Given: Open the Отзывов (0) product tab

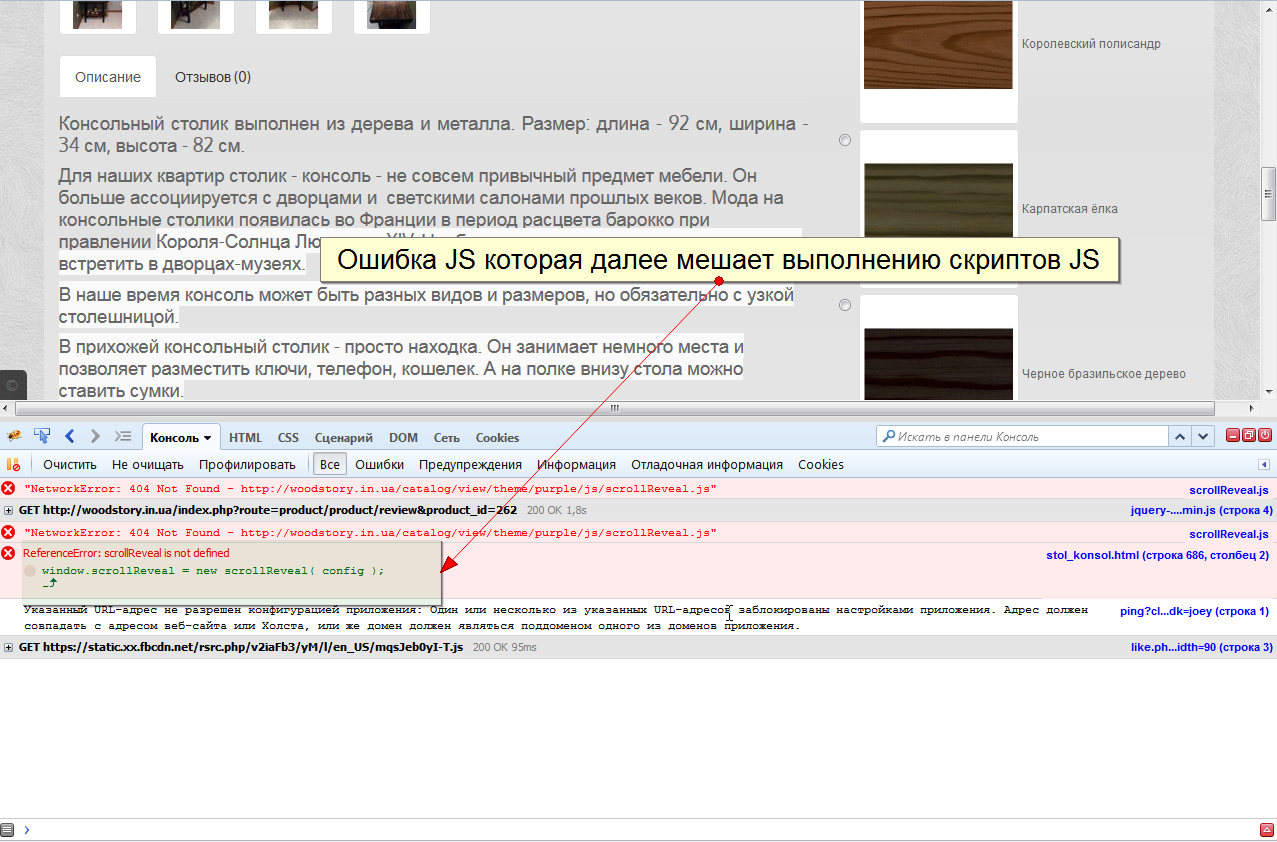Looking at the screenshot, I should pyautogui.click(x=213, y=77).
